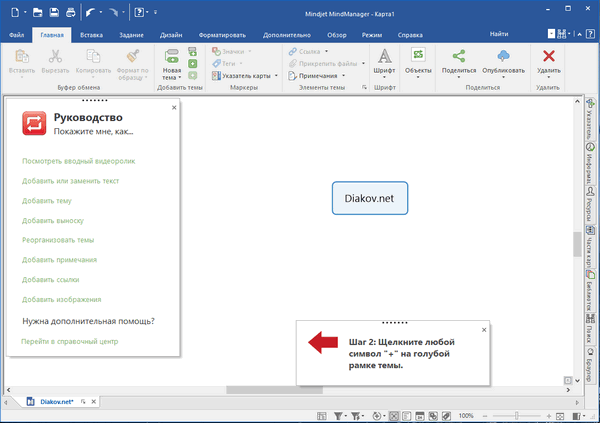Click the Объекты objects icon
The image size is (600, 423).
coord(419,55)
